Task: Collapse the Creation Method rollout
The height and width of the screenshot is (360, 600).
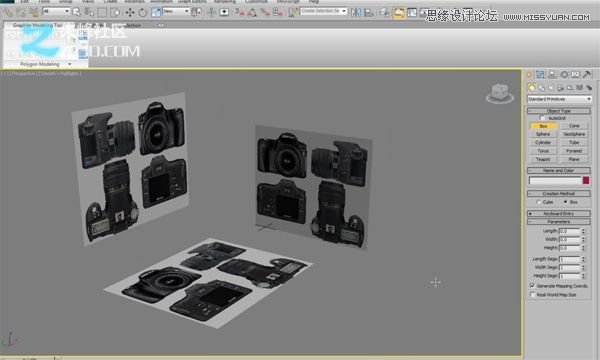Action: click(x=559, y=194)
